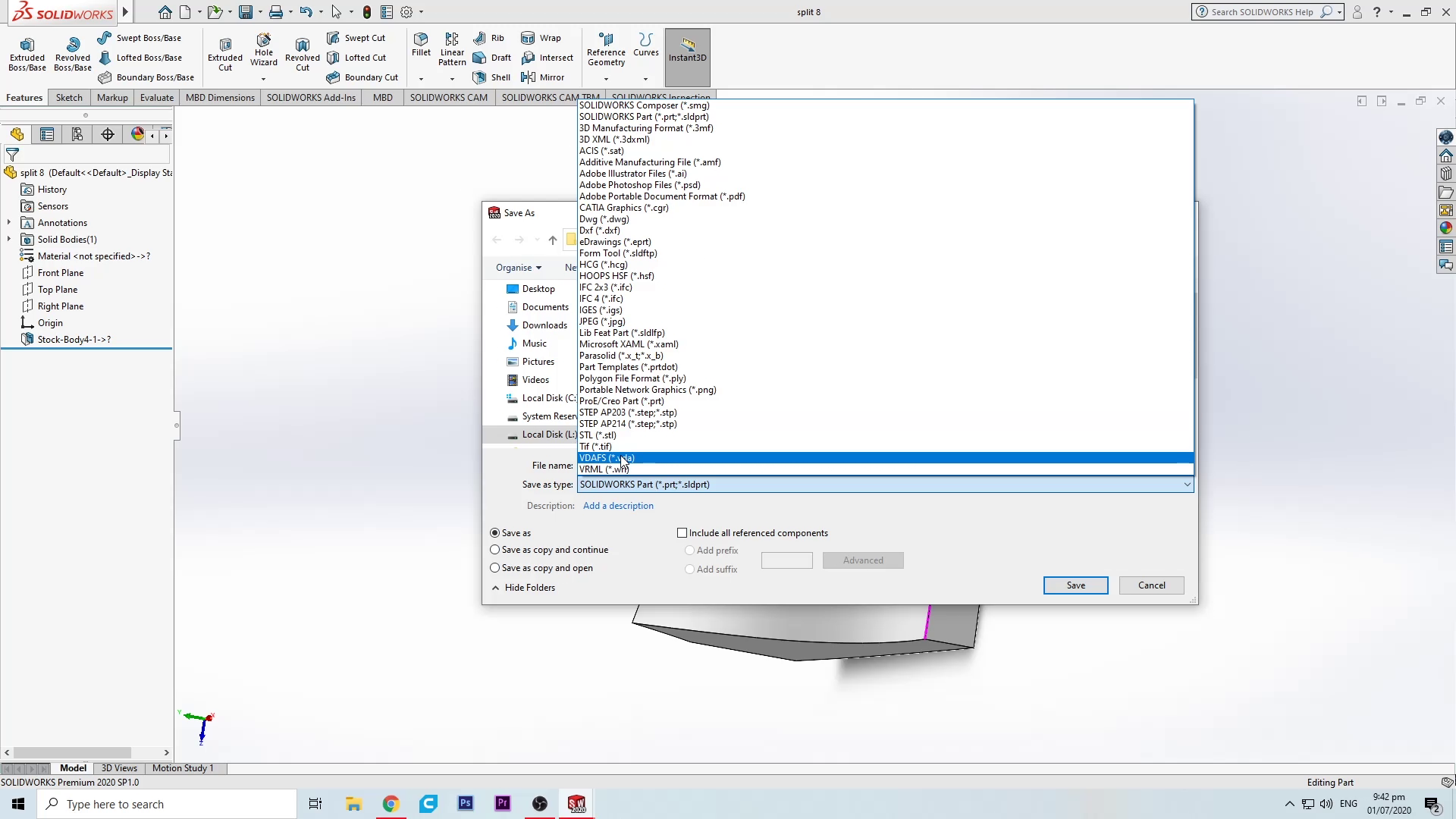Image resolution: width=1456 pixels, height=819 pixels.
Task: Open the 3D Views tab
Action: (x=119, y=768)
